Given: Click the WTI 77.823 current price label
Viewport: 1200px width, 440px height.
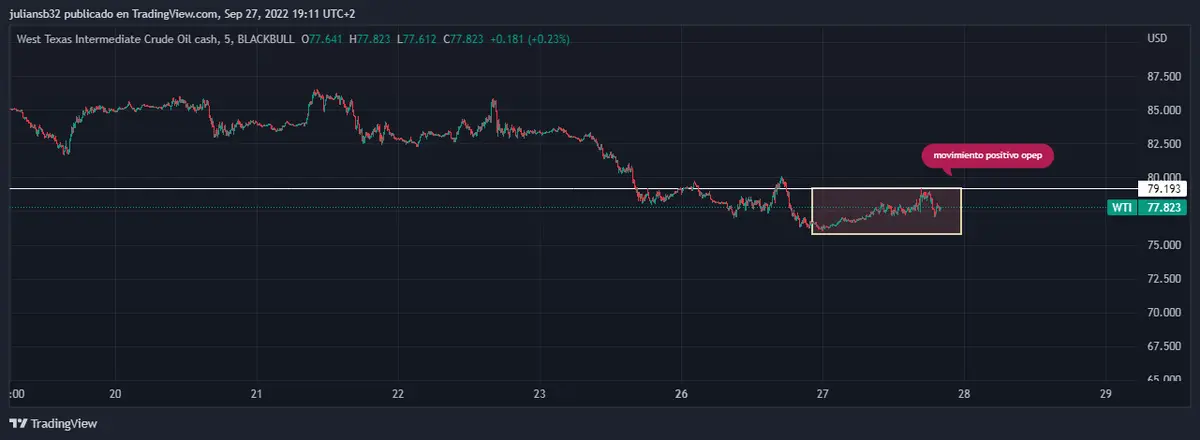Looking at the screenshot, I should pos(1148,208).
